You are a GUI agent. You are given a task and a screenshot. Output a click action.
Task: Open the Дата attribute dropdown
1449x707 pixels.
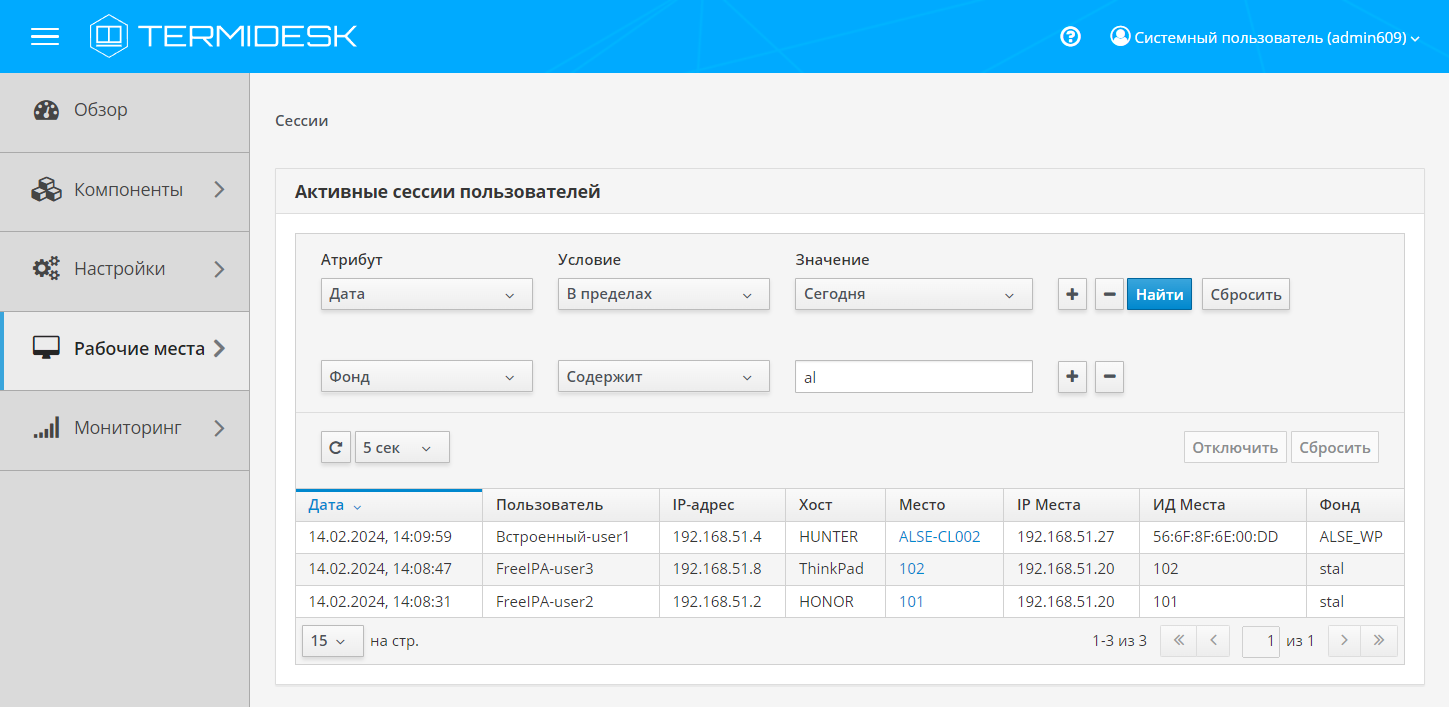point(426,295)
